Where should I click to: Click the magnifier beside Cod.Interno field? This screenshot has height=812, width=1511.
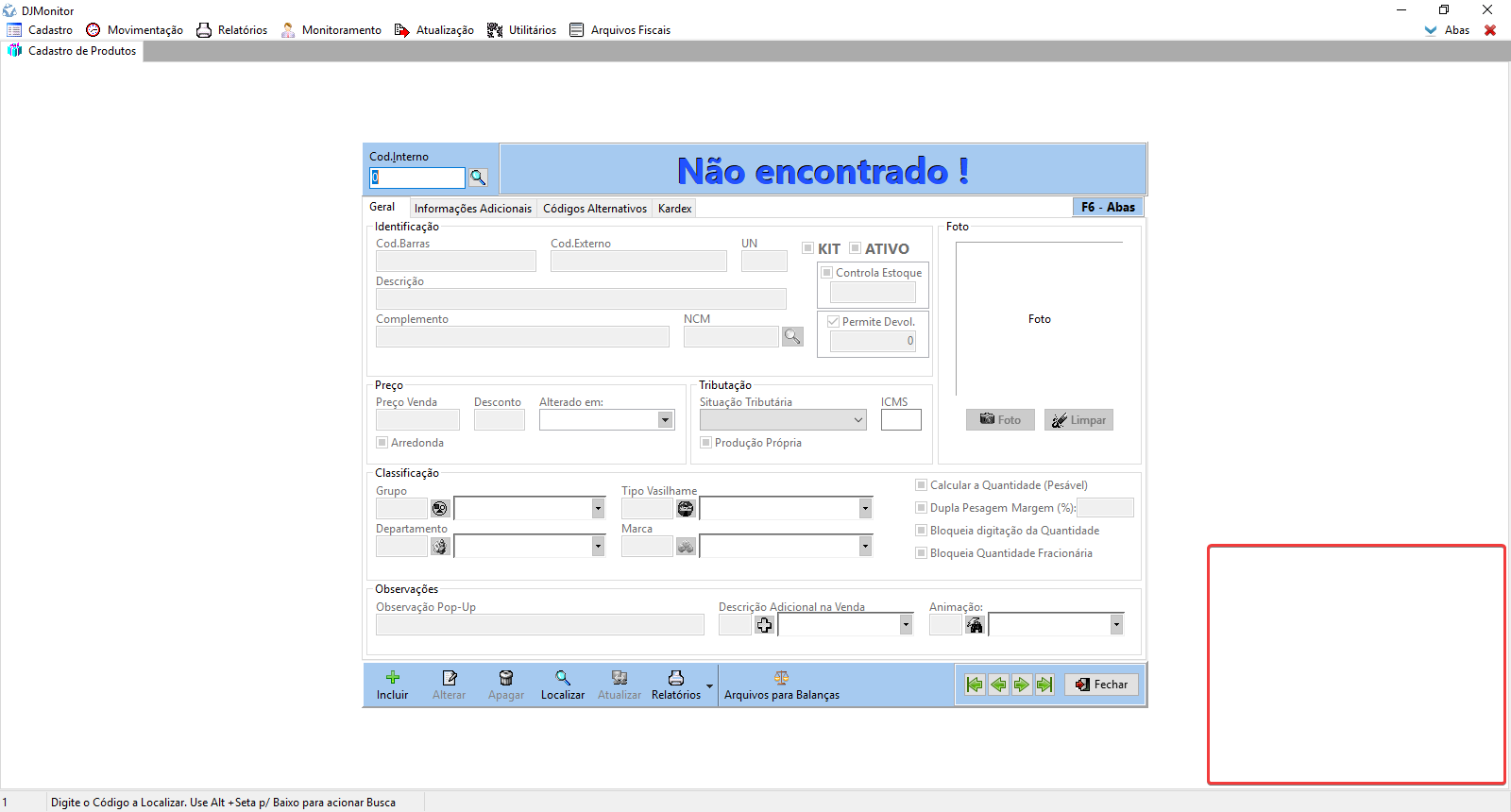478,178
